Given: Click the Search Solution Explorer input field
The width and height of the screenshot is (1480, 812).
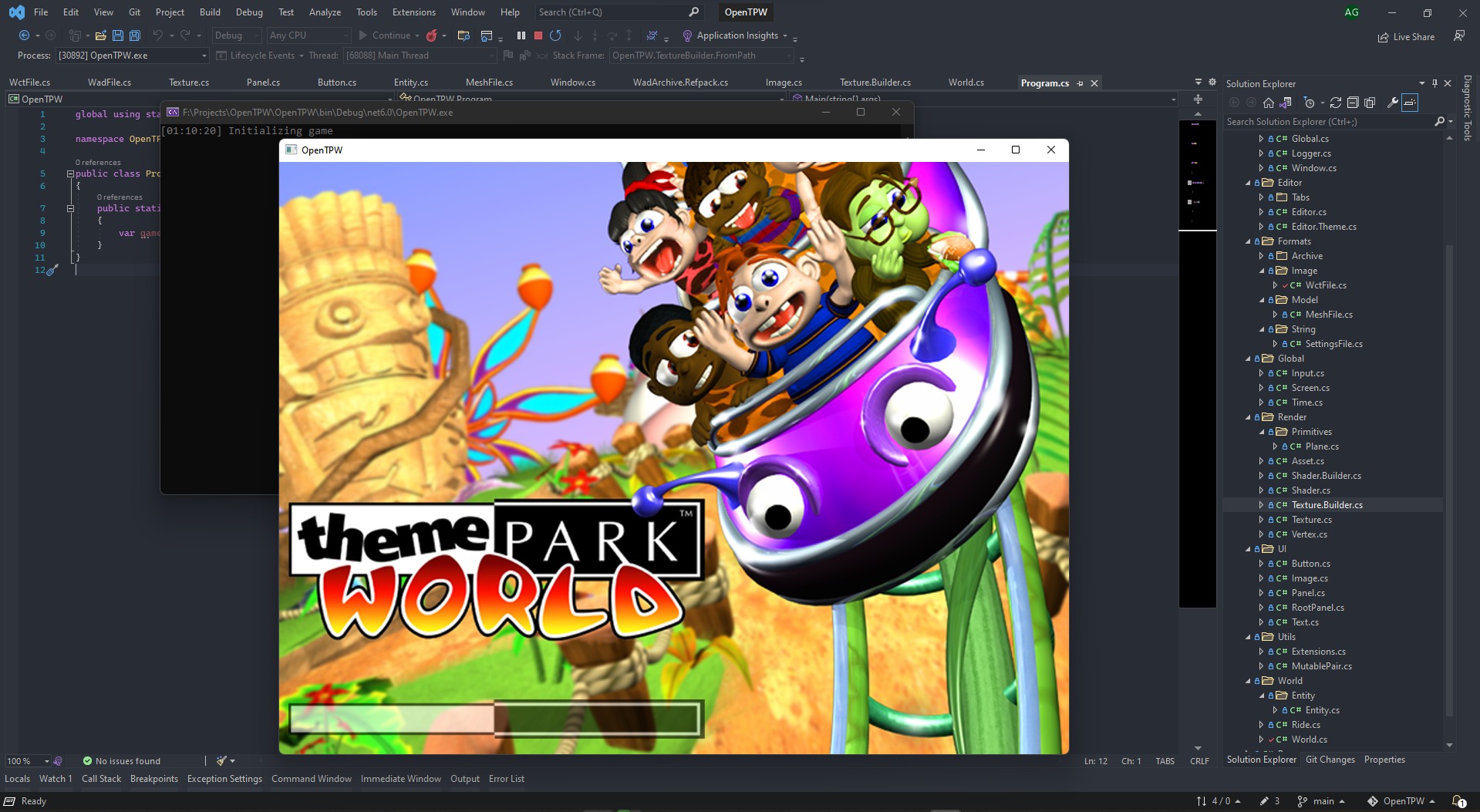Looking at the screenshot, I should (1327, 122).
